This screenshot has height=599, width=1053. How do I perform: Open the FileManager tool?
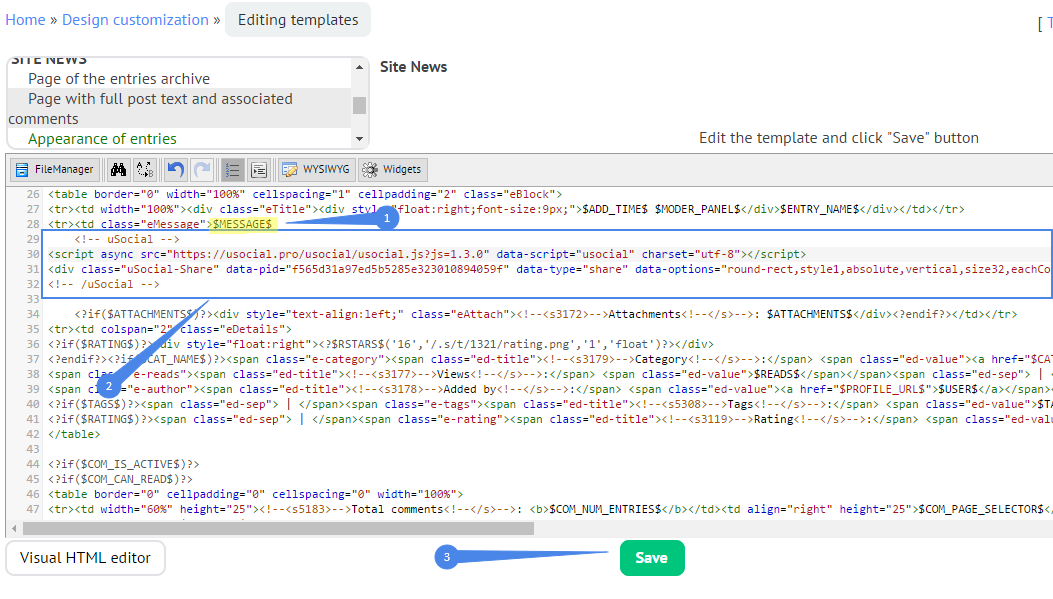click(55, 170)
